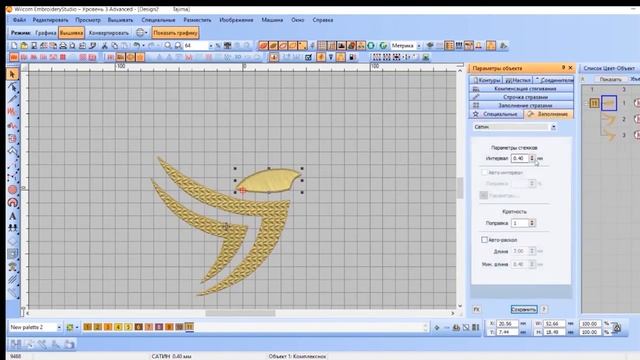This screenshot has width=640, height=360.
Task: Click the grid display icon in toolbar
Action: 322,46
